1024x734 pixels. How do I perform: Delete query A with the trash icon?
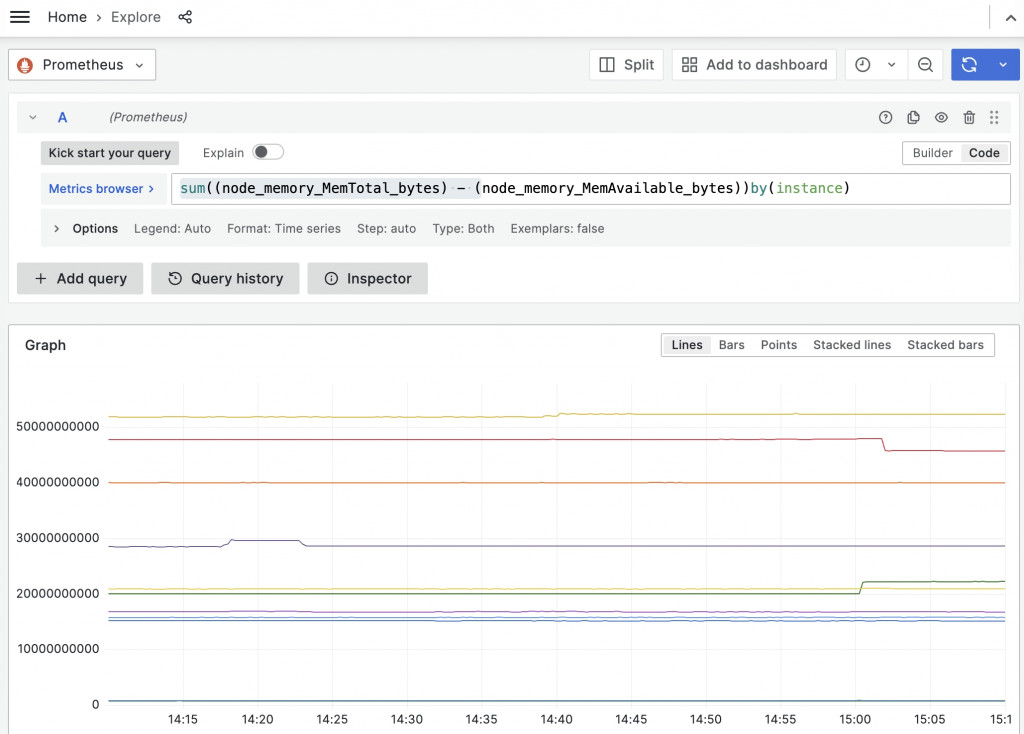pos(968,118)
